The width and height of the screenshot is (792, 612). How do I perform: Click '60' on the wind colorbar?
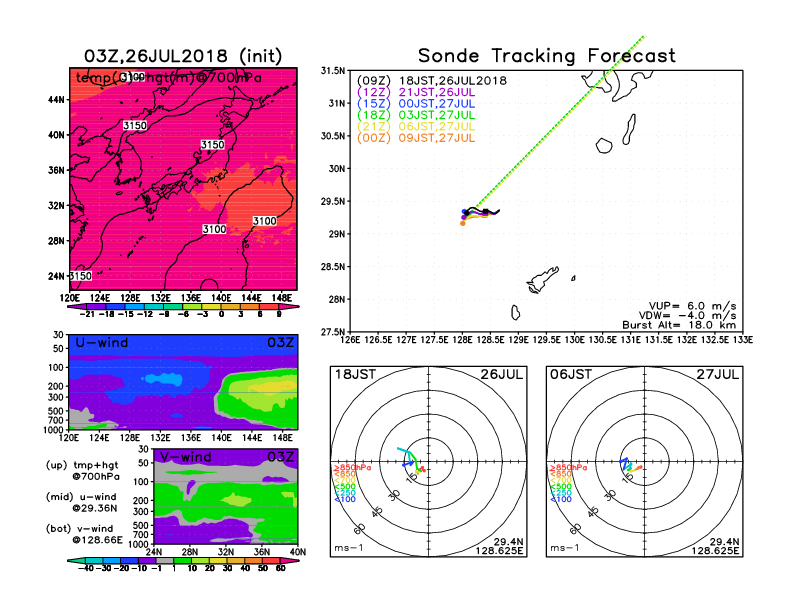(x=280, y=569)
